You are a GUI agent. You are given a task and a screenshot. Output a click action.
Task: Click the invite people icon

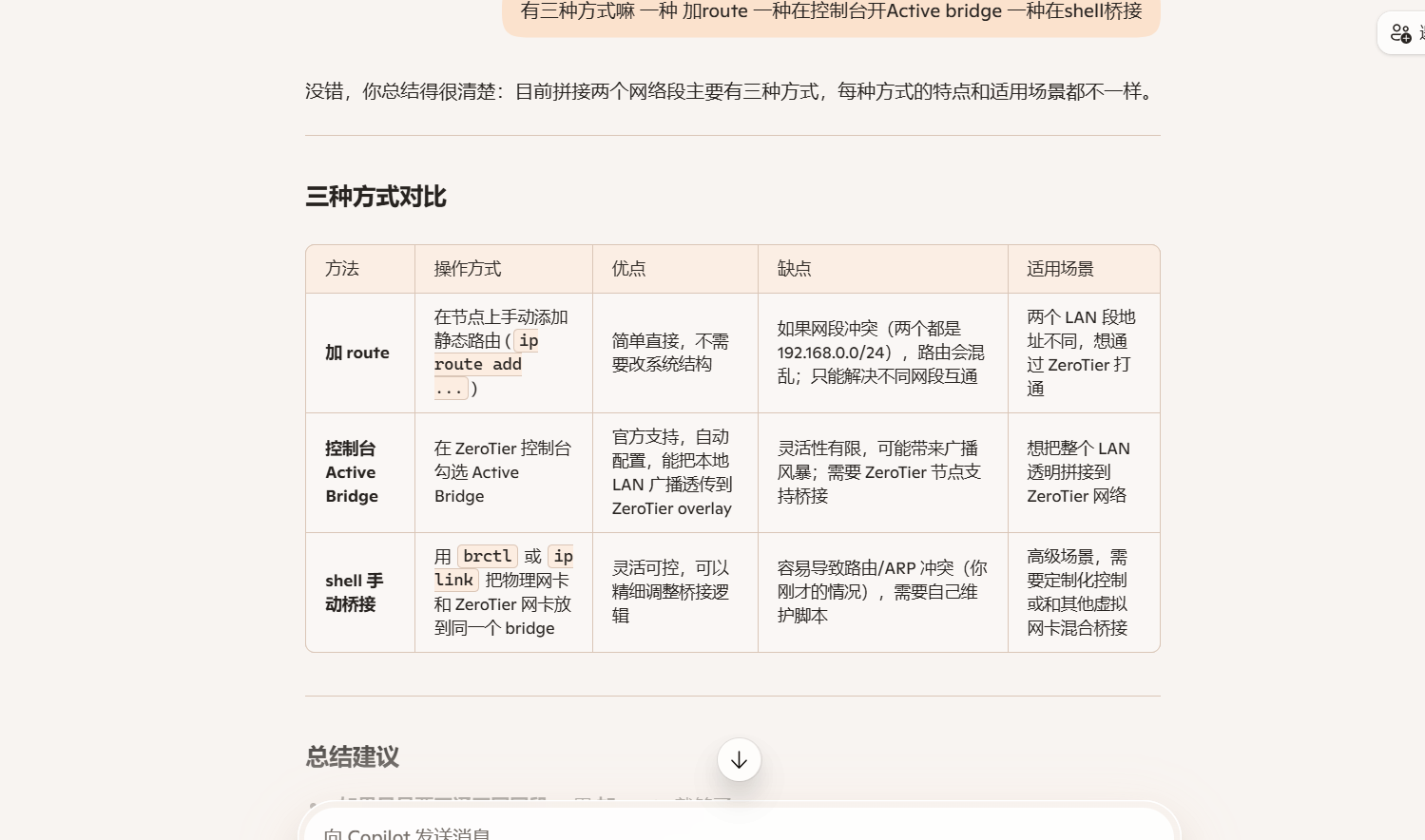[1401, 33]
